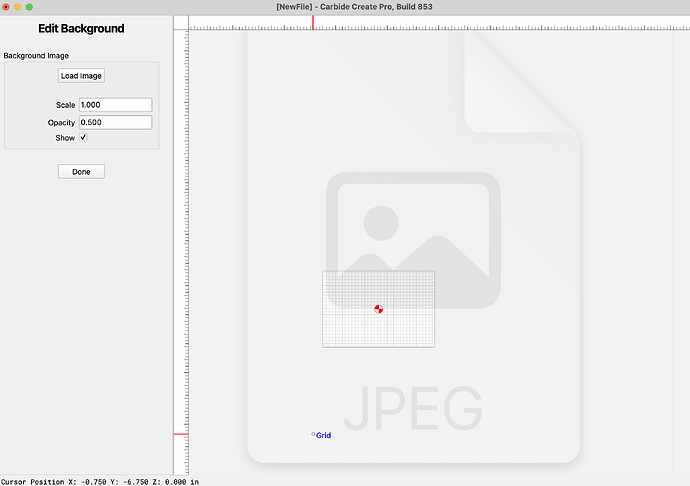Edit the Opacity value field

click(116, 122)
